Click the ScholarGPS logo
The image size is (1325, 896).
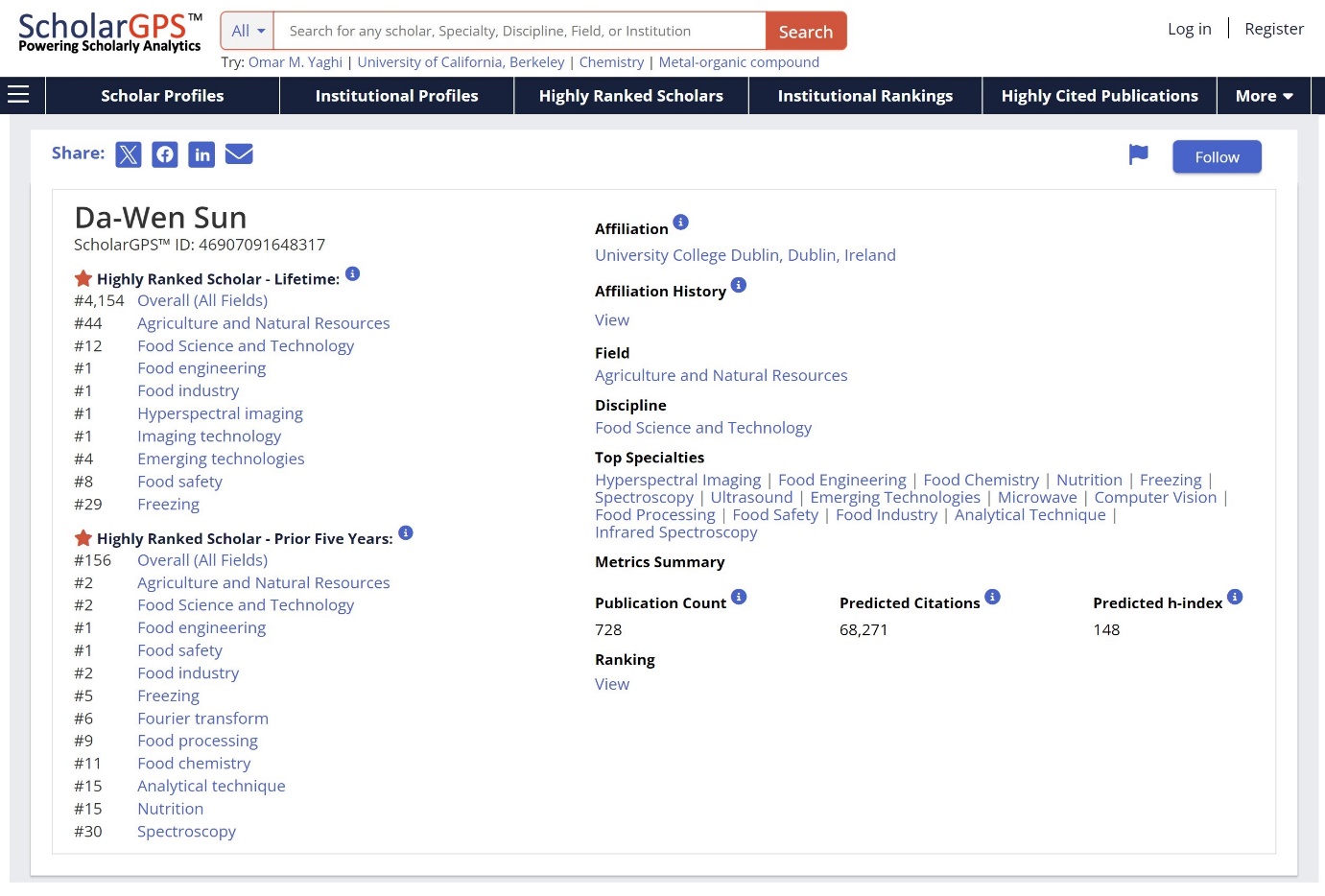click(x=108, y=30)
